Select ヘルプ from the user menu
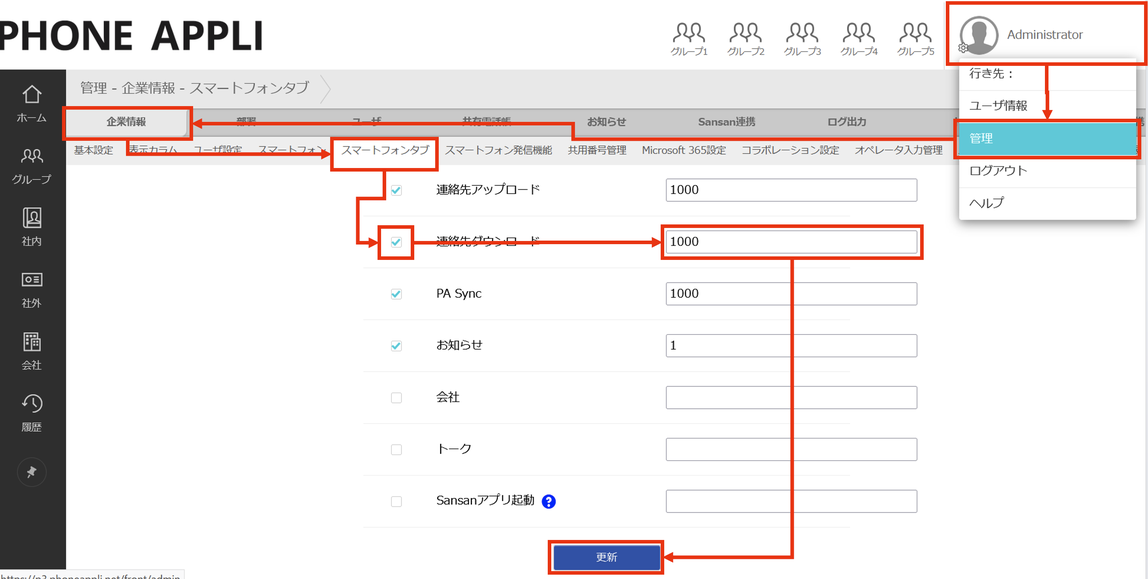 [1047, 203]
